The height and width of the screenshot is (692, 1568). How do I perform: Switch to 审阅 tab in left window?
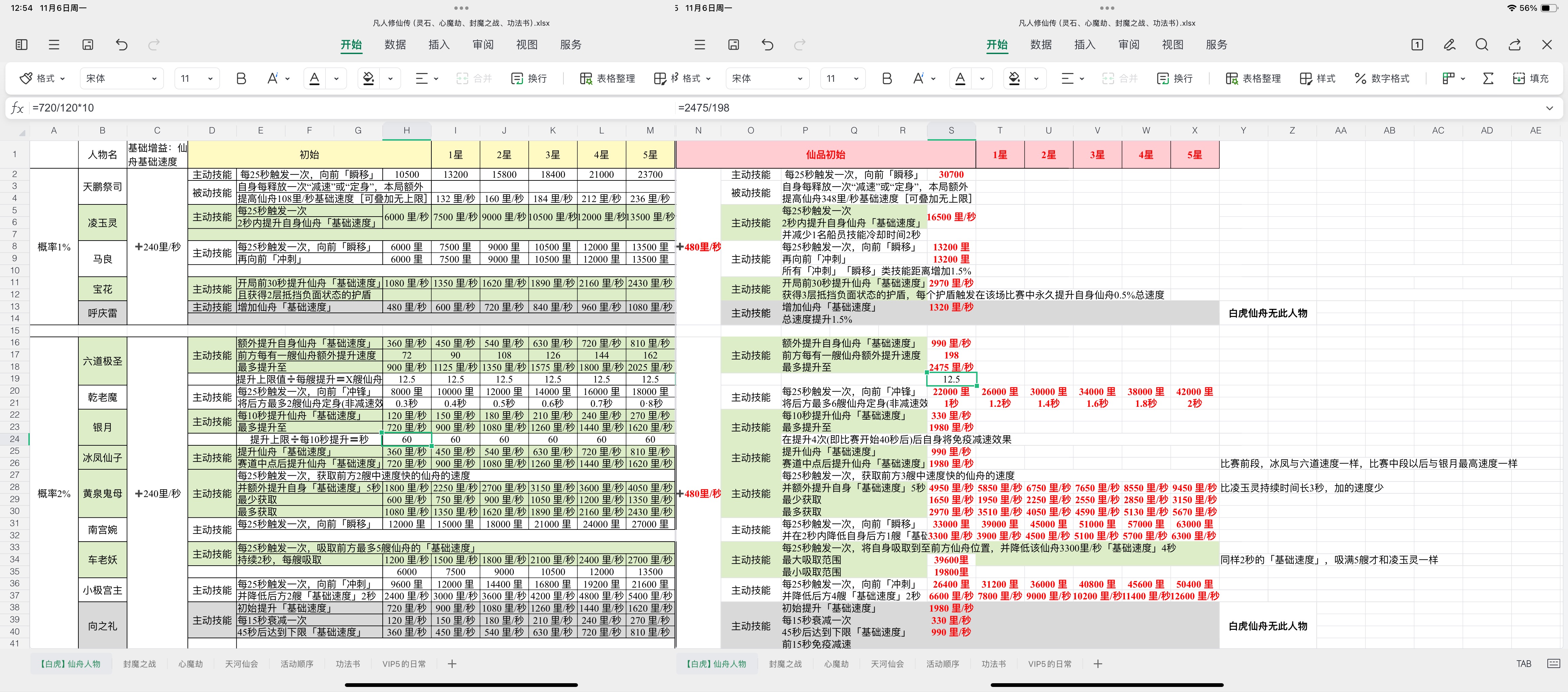coord(483,44)
